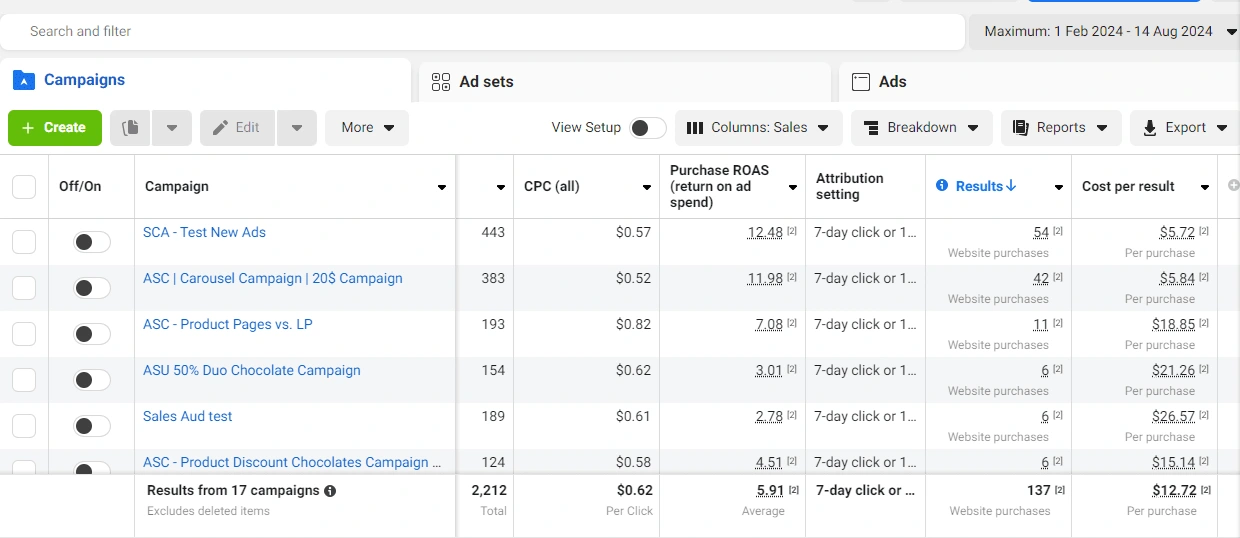1240x538 pixels.
Task: Expand the Columns: Sales dropdown
Action: 758,128
